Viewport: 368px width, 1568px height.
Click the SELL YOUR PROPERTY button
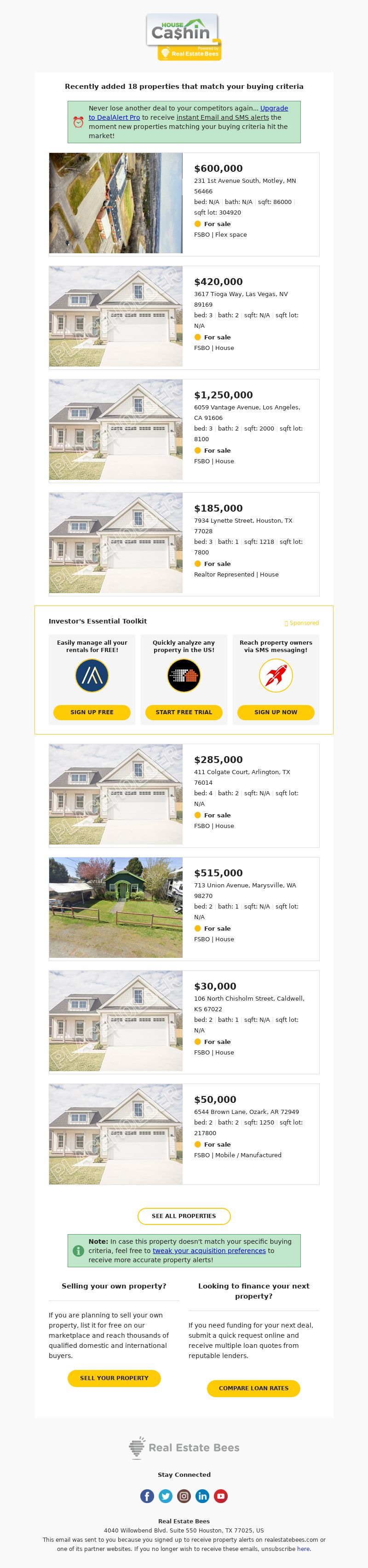tap(115, 1377)
